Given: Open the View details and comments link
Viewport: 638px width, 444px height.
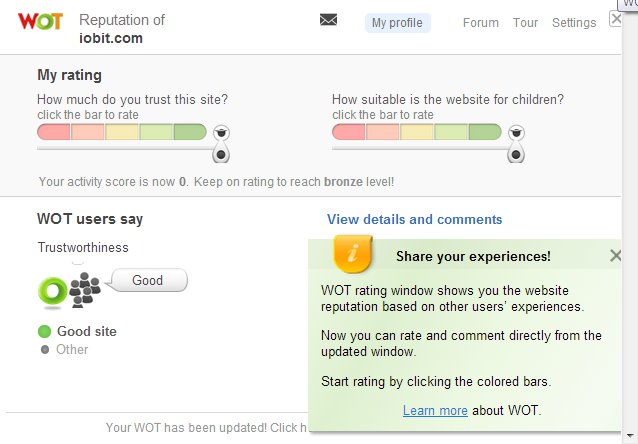Looking at the screenshot, I should click(x=414, y=220).
